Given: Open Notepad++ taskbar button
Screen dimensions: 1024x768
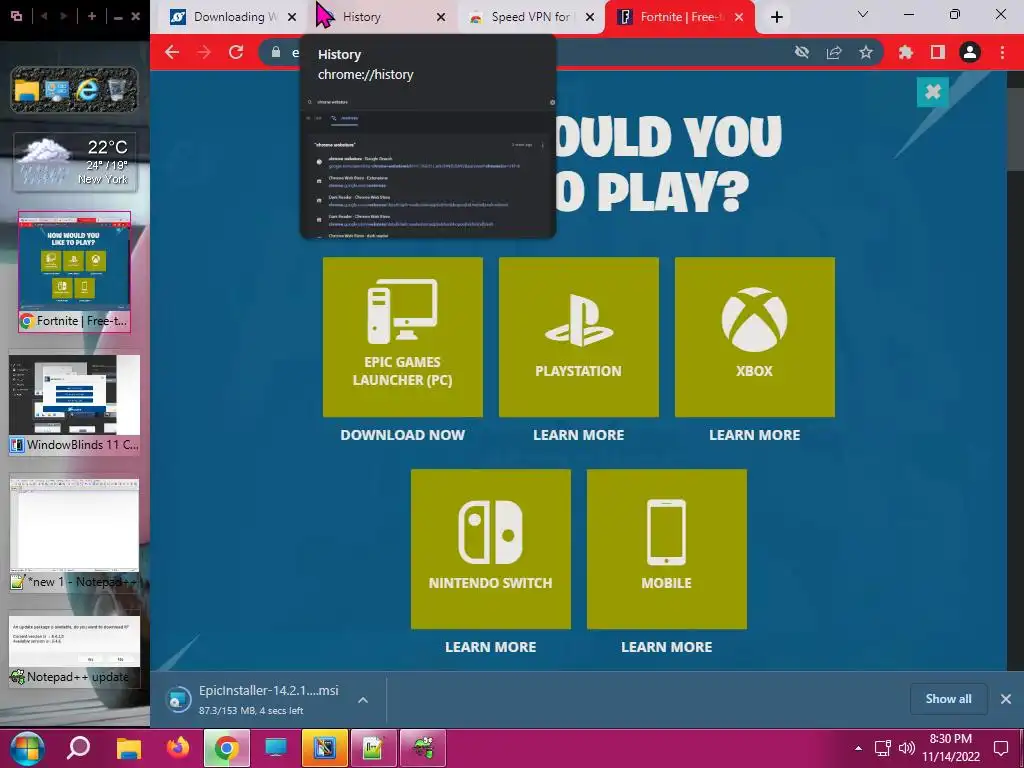Looking at the screenshot, I should pyautogui.click(x=374, y=748).
